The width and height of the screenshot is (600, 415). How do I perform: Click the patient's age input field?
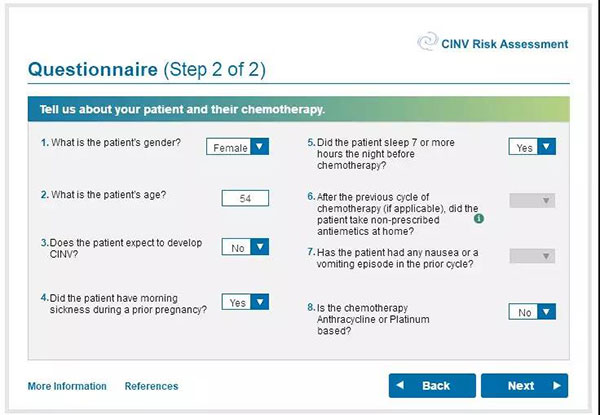245,198
